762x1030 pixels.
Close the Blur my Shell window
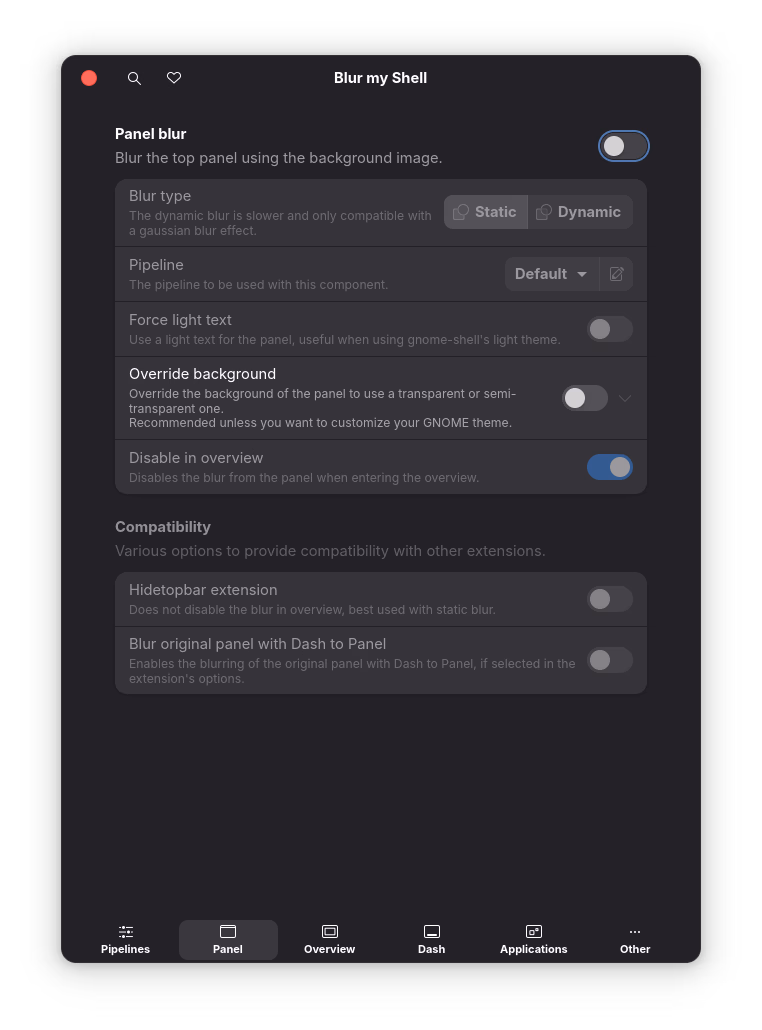[89, 78]
